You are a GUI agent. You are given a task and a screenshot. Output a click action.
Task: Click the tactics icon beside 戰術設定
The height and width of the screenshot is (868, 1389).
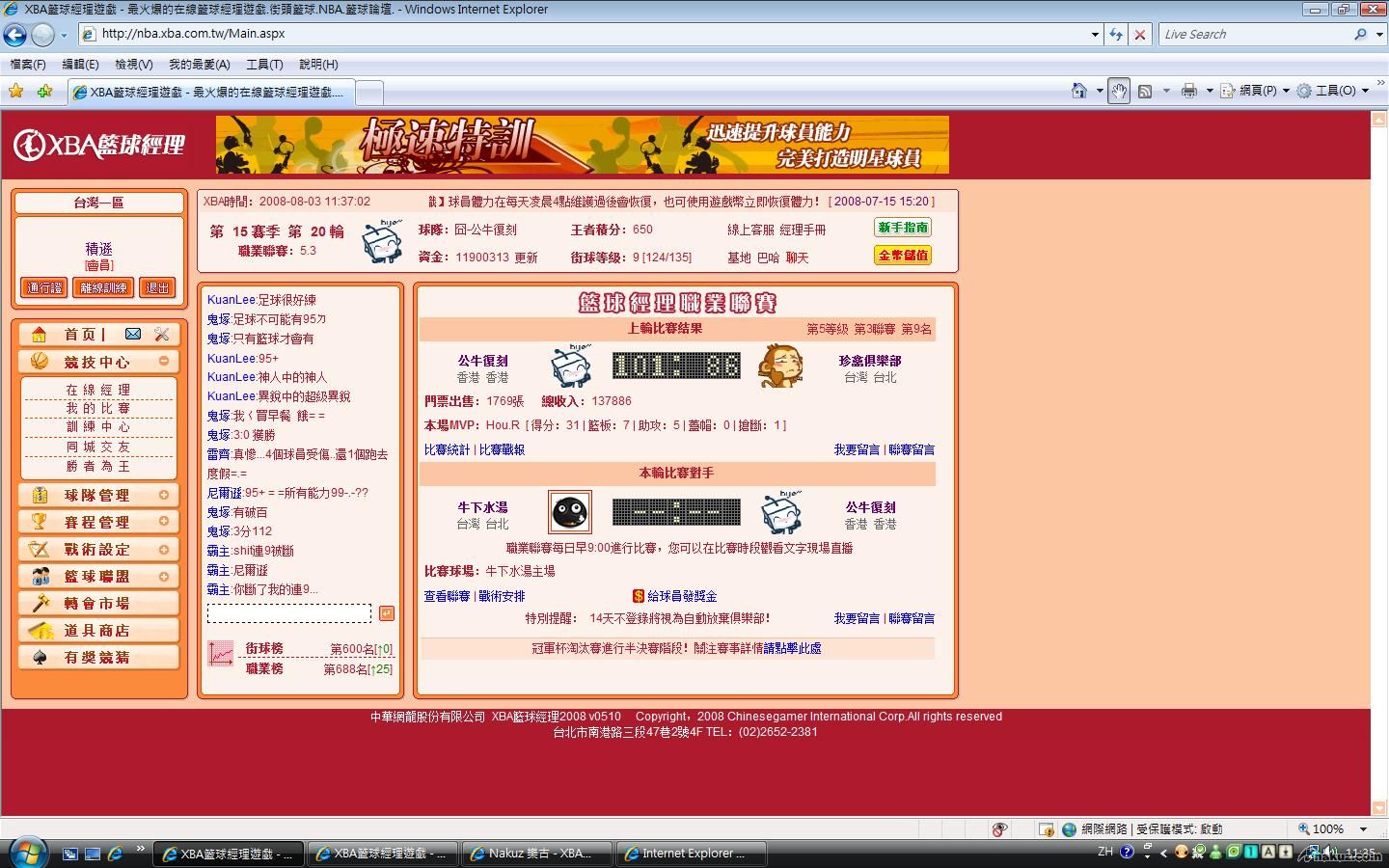tap(40, 549)
